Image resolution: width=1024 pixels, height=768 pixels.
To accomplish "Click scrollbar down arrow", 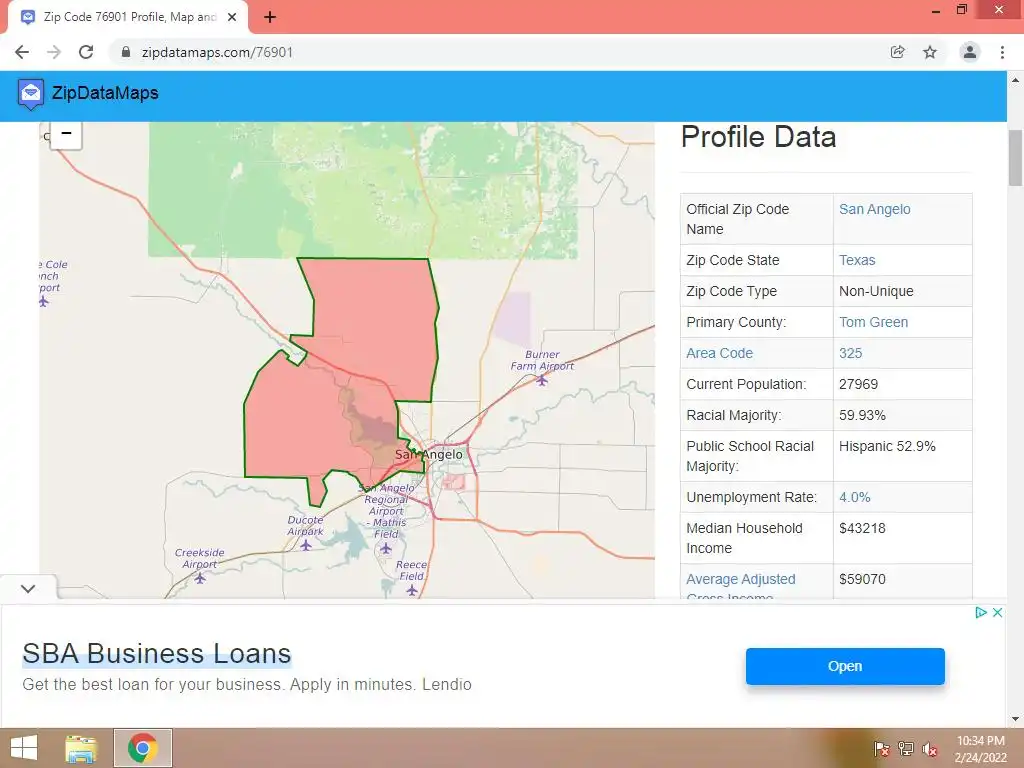I will [1015, 719].
